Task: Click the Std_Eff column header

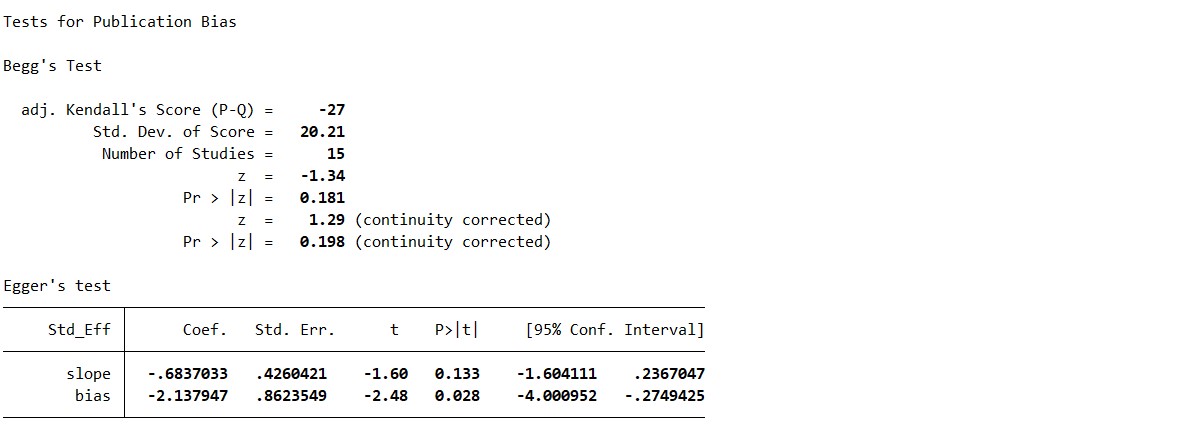Action: [79, 330]
